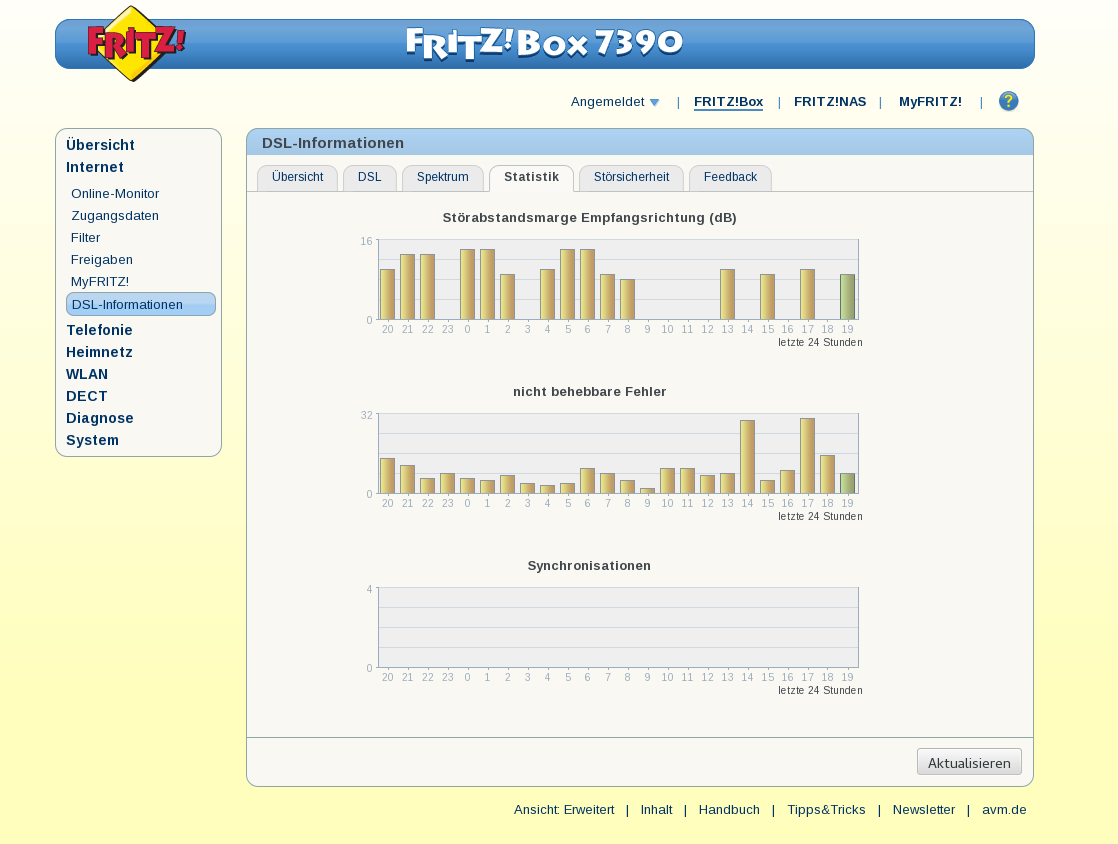Expand the Heimnetz sidebar section
1118x844 pixels.
[x=99, y=352]
